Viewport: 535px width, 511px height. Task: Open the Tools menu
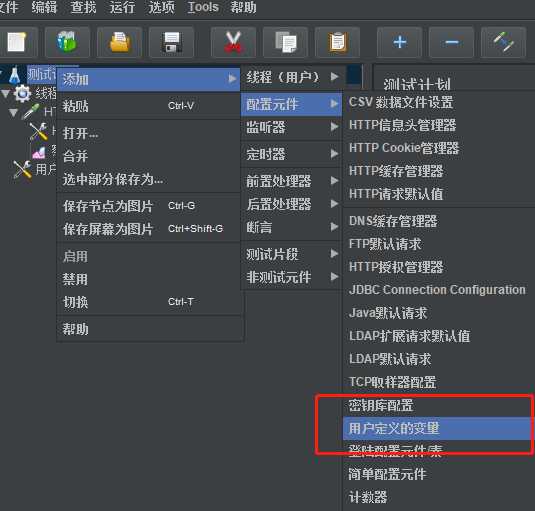[203, 7]
